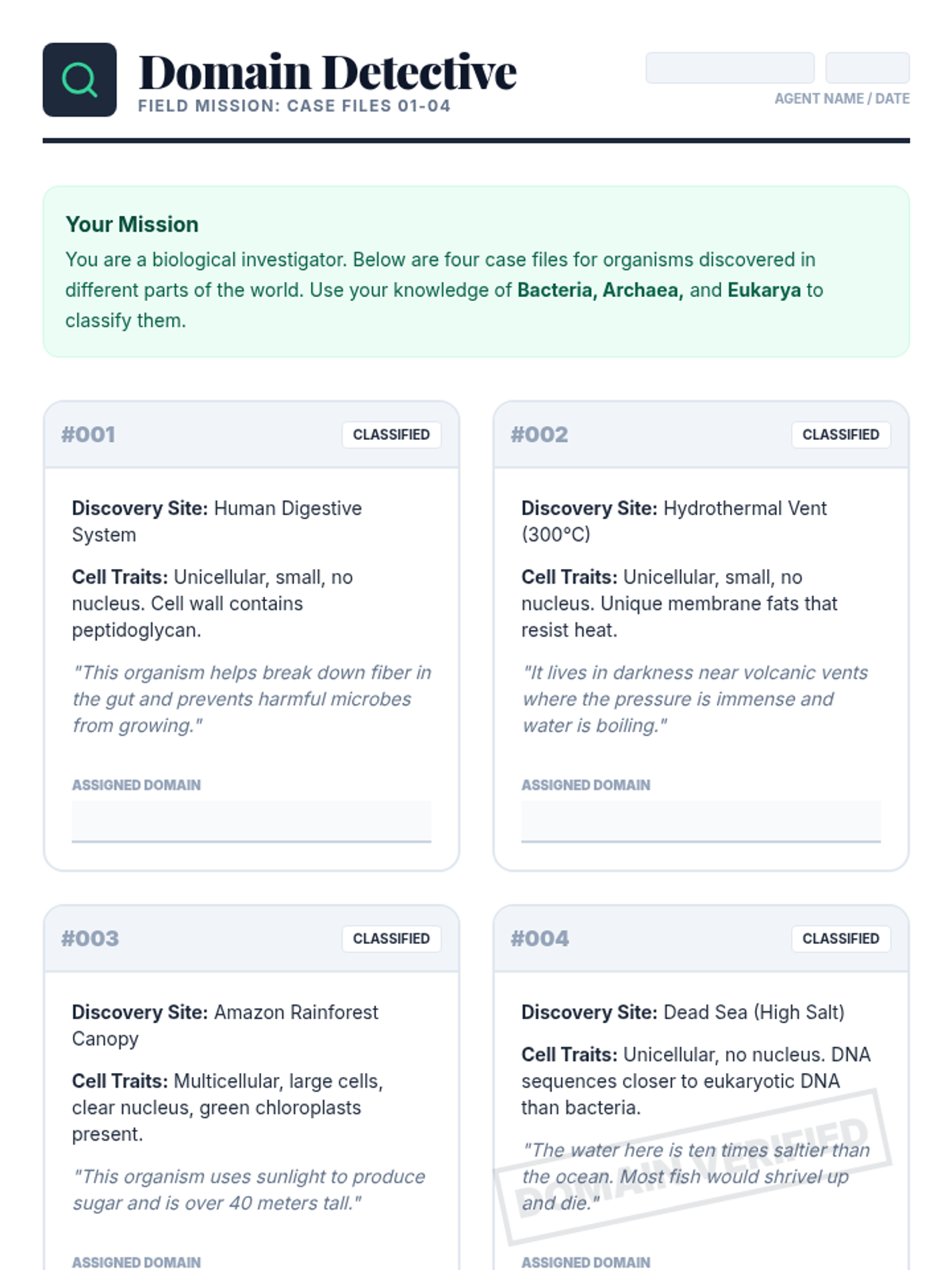This screenshot has width=952, height=1270.
Task: Click the agent name input field
Action: (729, 67)
